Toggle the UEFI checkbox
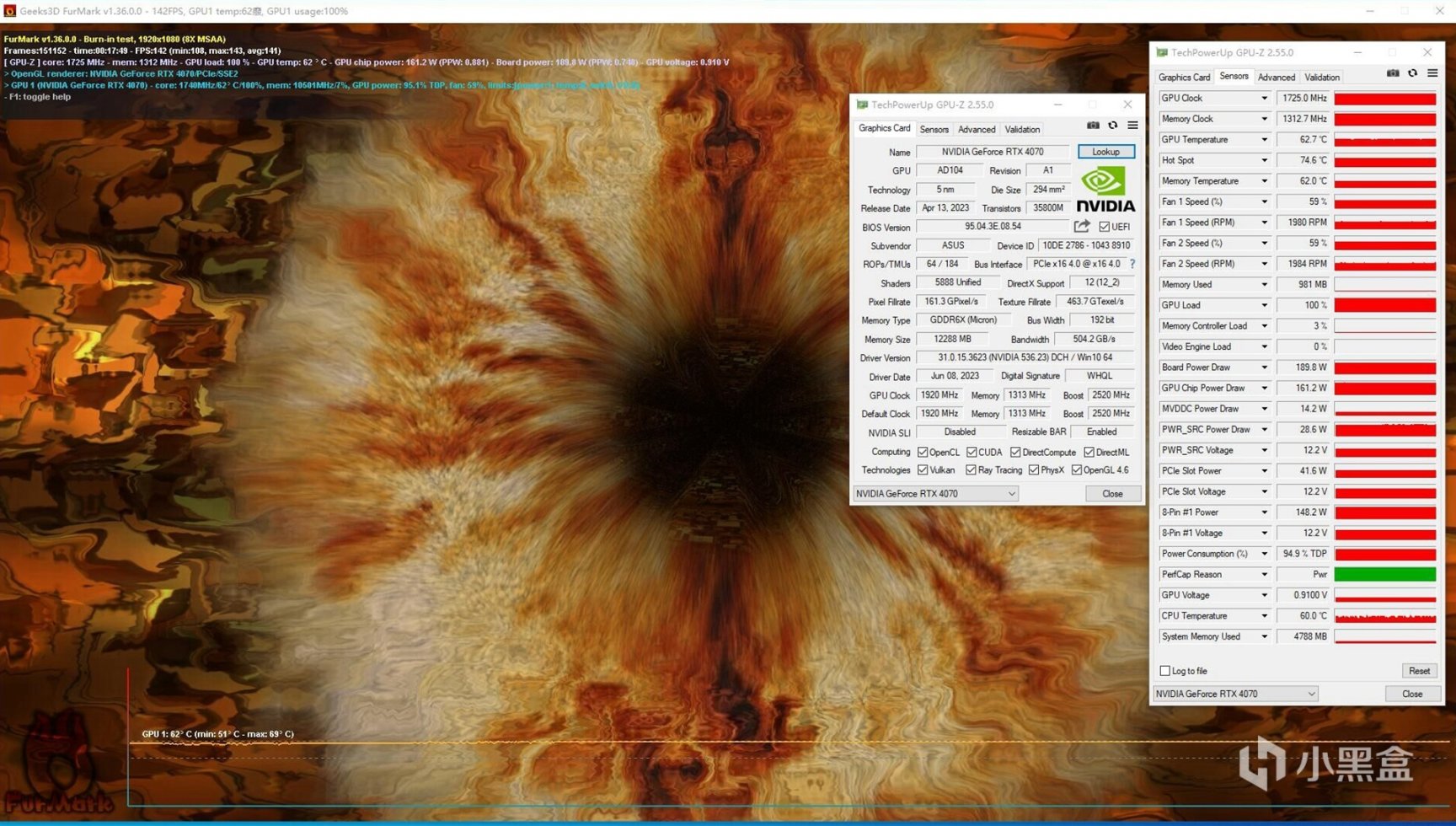This screenshot has width=1456, height=826. [x=1105, y=227]
